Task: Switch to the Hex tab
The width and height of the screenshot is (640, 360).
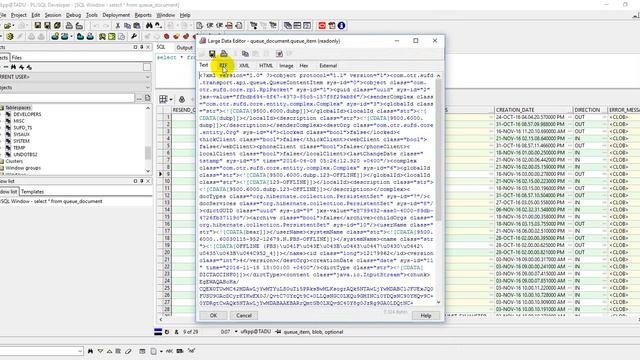Action: [304, 65]
